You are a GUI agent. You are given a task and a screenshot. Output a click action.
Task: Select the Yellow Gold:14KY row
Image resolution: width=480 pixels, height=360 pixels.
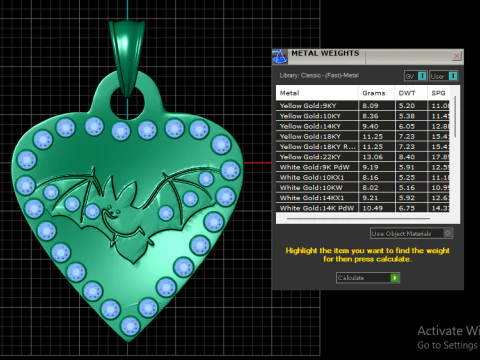[363, 126]
